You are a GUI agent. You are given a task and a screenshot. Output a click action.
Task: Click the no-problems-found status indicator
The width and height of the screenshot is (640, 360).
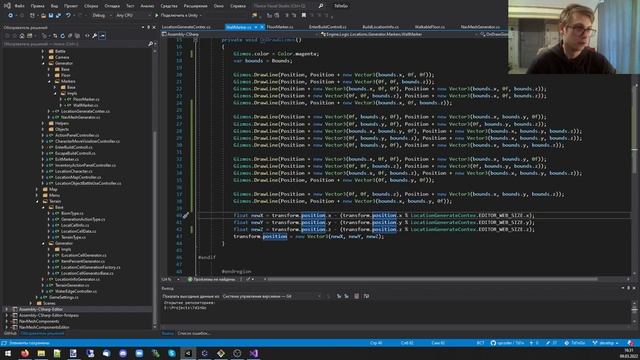coord(211,280)
